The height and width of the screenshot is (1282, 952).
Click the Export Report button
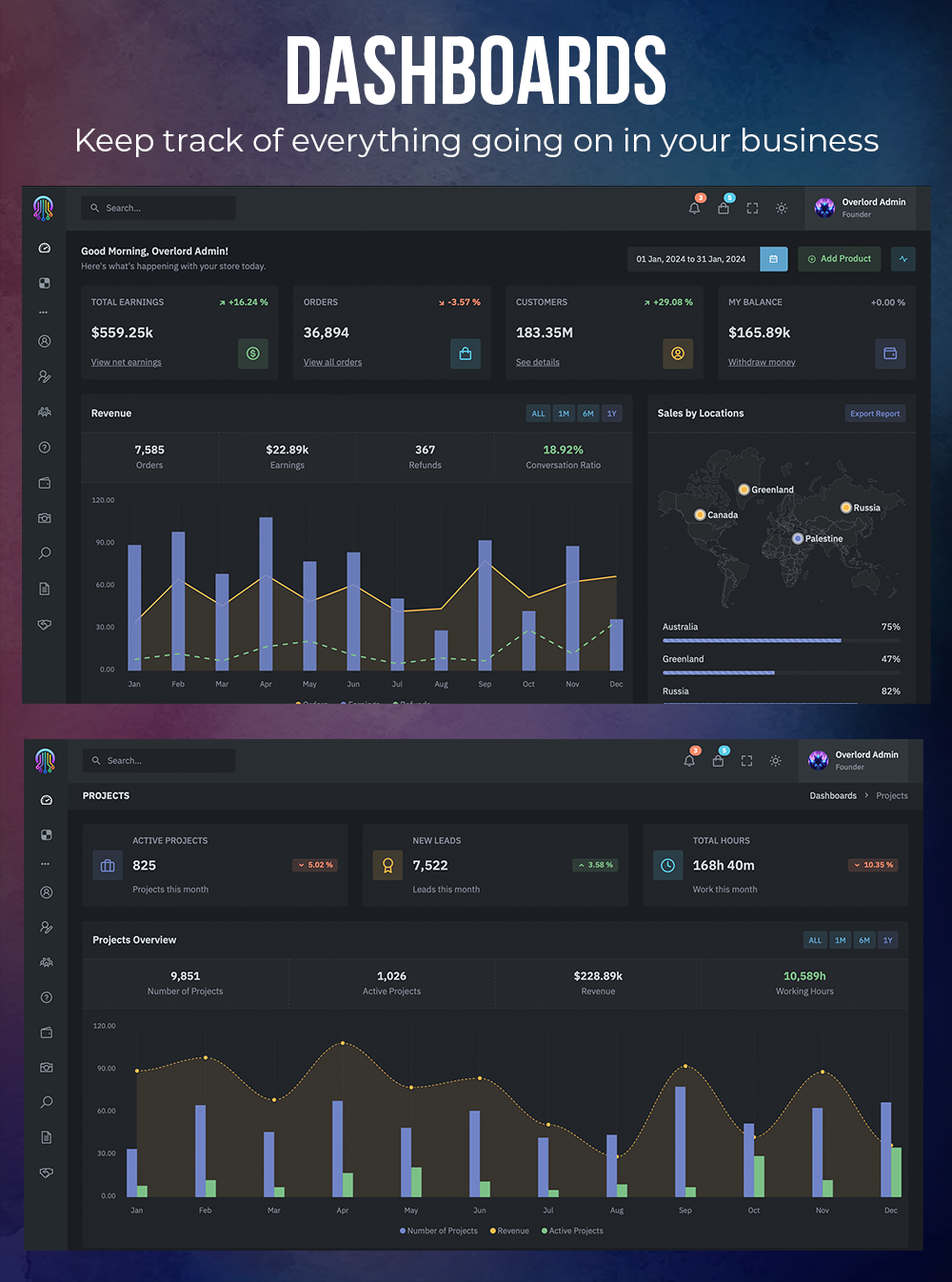point(874,413)
